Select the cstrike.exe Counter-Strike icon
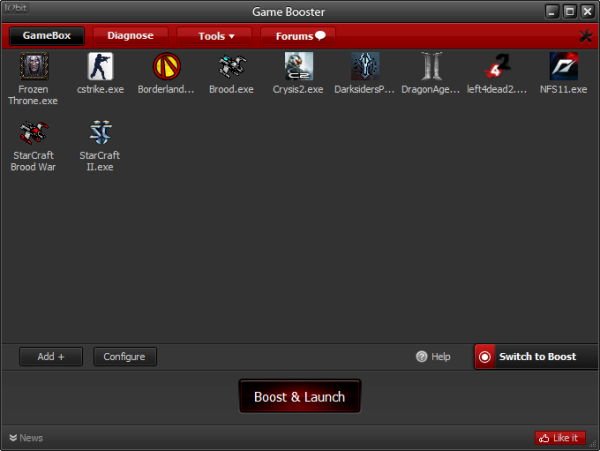Screen dimensions: 600x451 tap(100, 66)
